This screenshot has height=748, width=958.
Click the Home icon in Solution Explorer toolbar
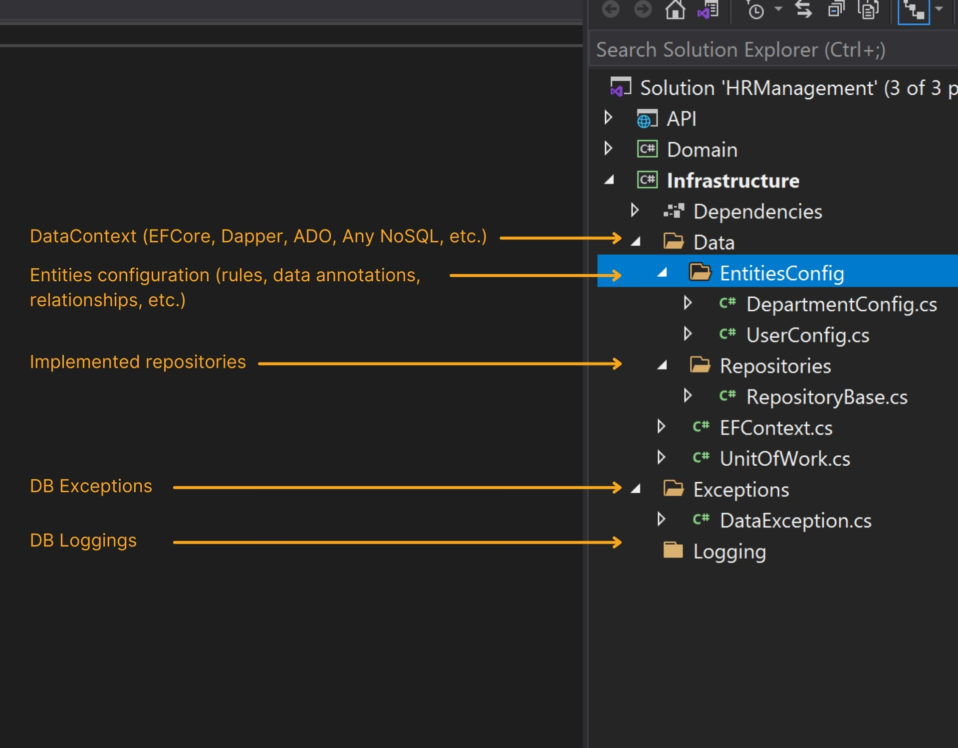pos(676,12)
